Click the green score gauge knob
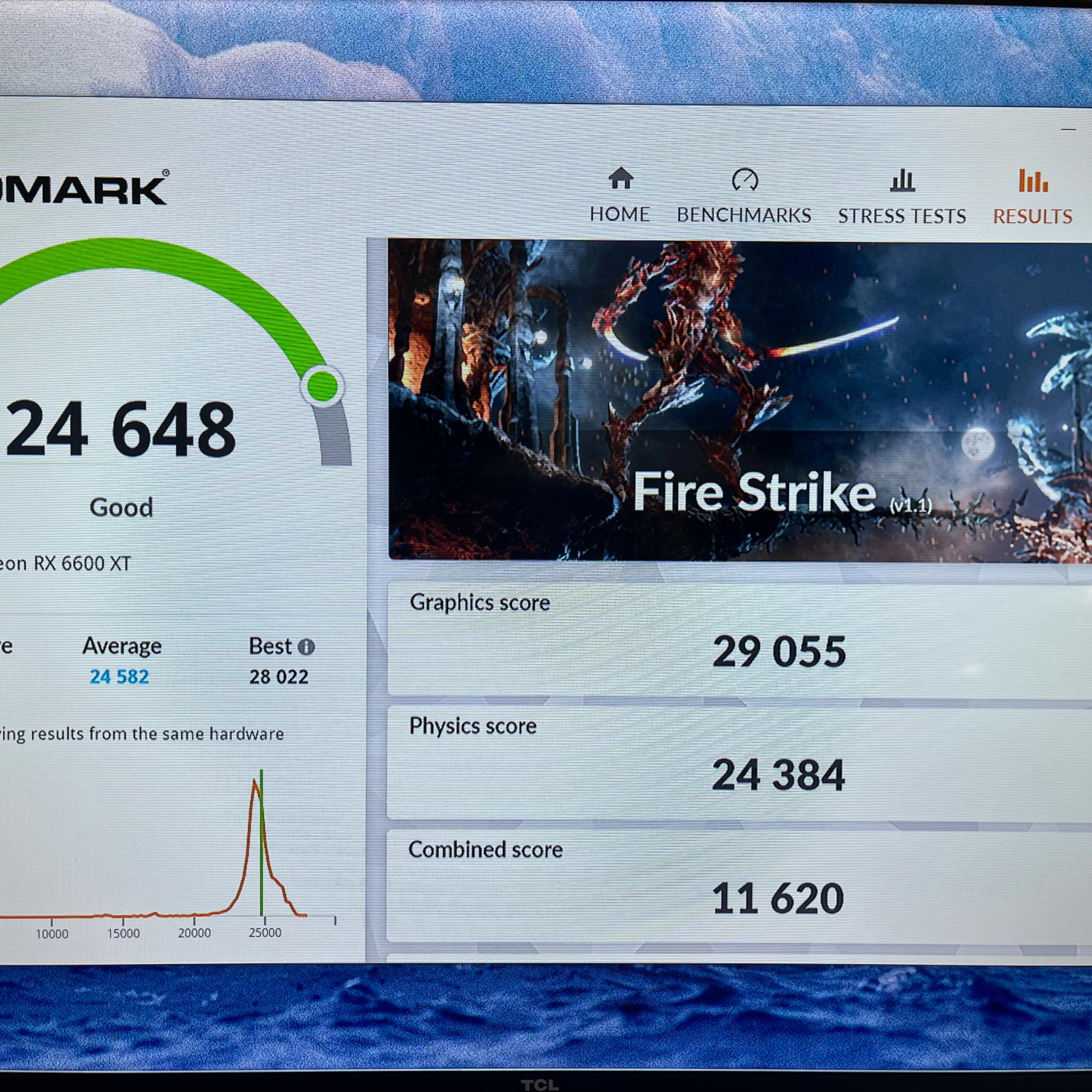 pyautogui.click(x=322, y=386)
